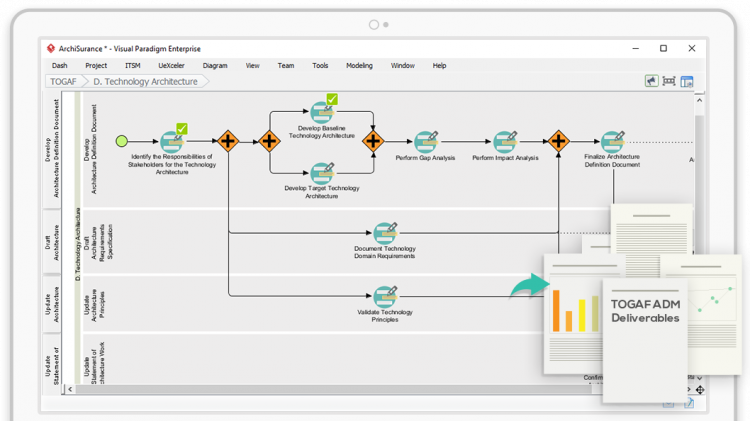
Task: Click the TOGAF breadcrumb
Action: [65, 81]
